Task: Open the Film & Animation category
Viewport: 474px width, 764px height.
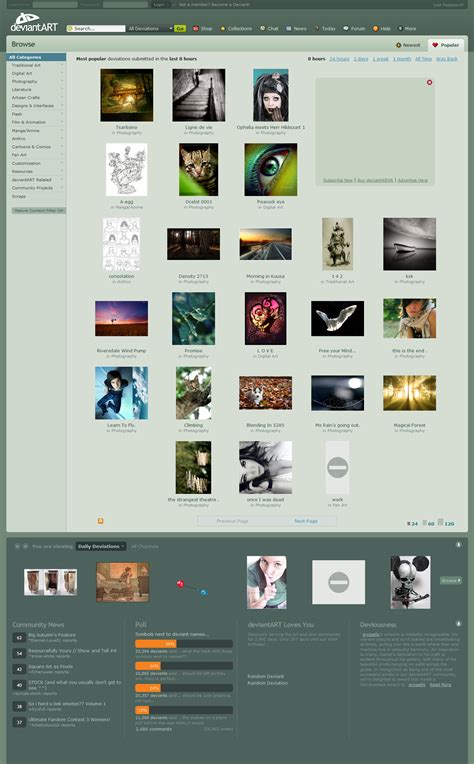Action: click(29, 122)
